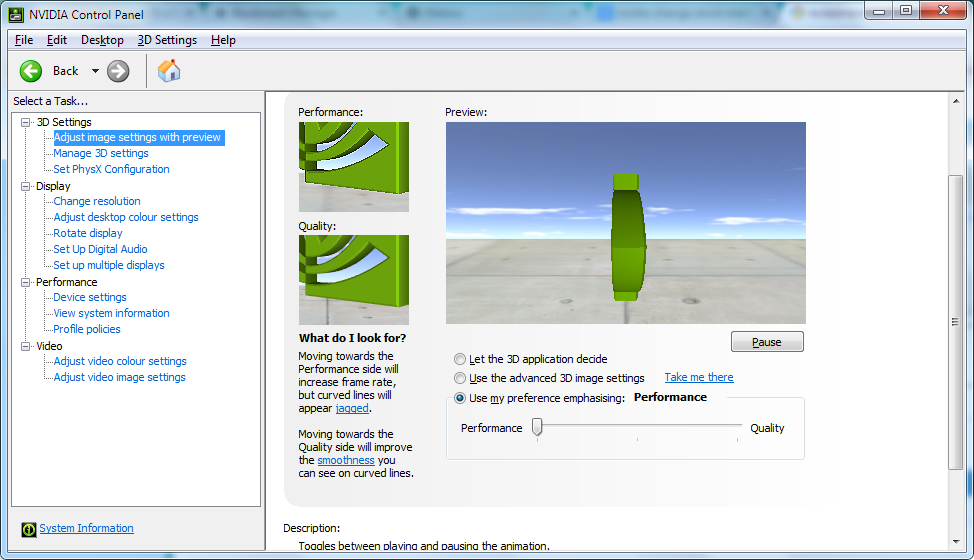Click the Quality sample thumbnail
Image resolution: width=974 pixels, height=560 pixels.
[353, 279]
